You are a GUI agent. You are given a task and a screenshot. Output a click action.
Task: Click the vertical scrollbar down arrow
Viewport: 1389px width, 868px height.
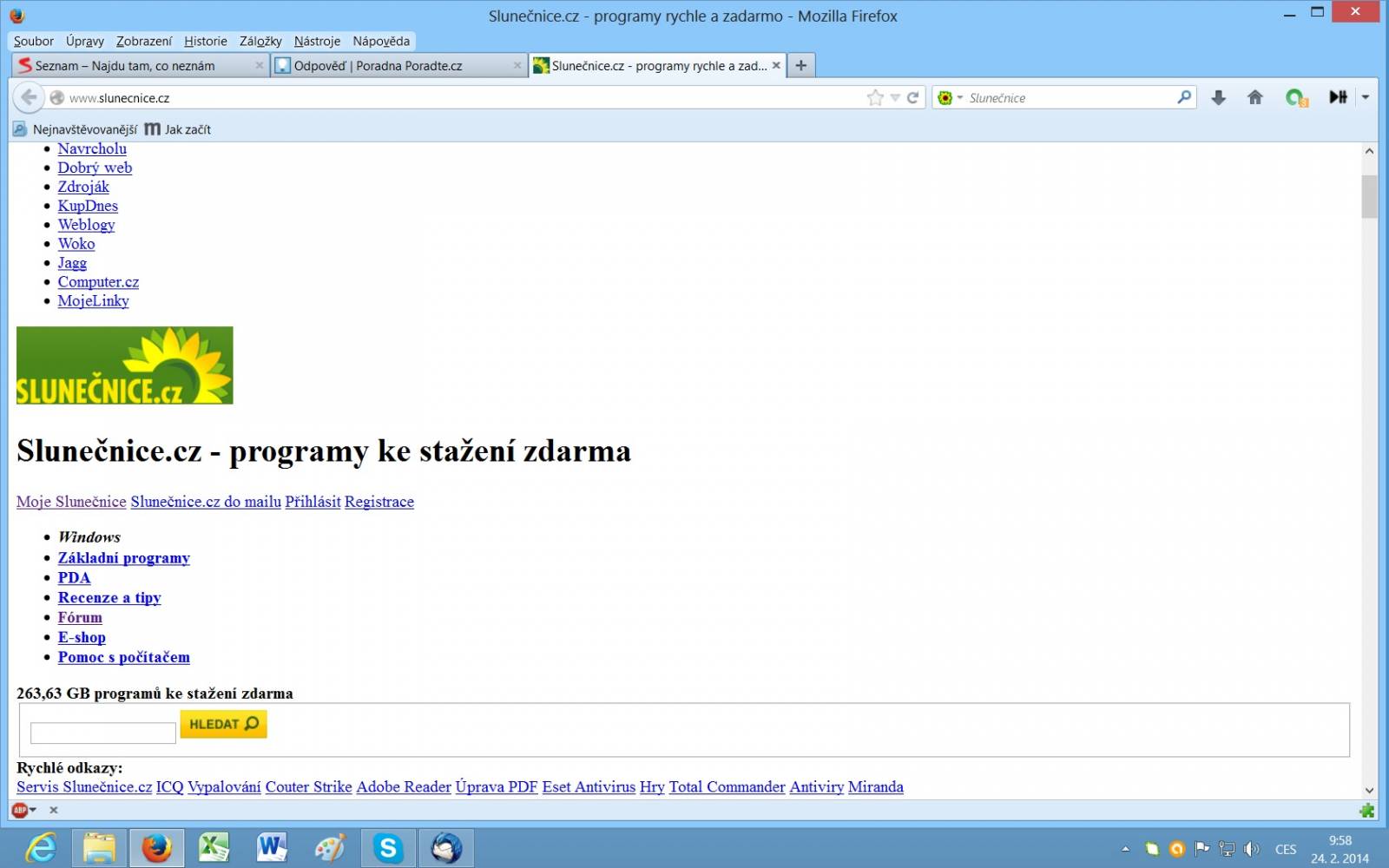(x=1369, y=791)
